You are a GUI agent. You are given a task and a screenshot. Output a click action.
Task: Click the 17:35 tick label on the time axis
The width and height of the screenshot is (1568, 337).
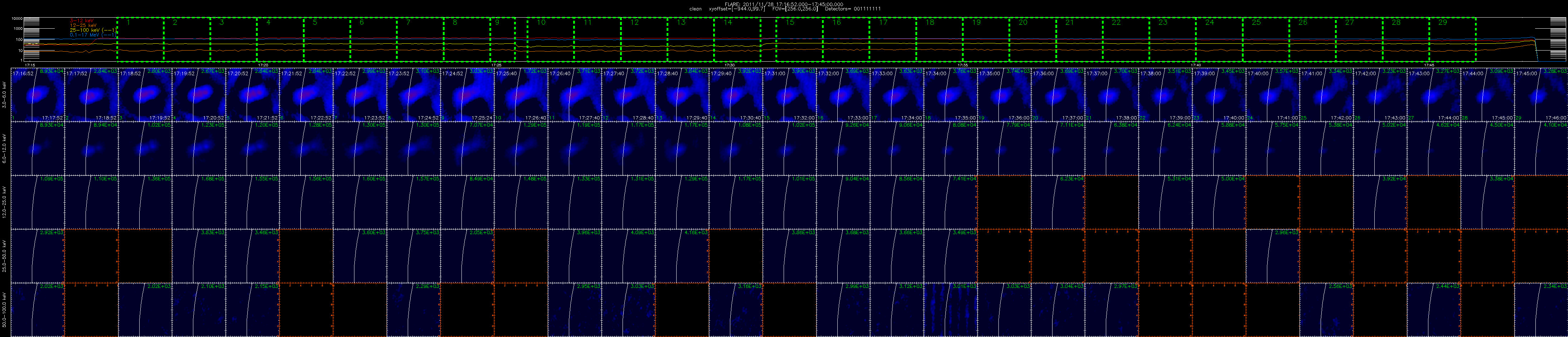click(963, 65)
